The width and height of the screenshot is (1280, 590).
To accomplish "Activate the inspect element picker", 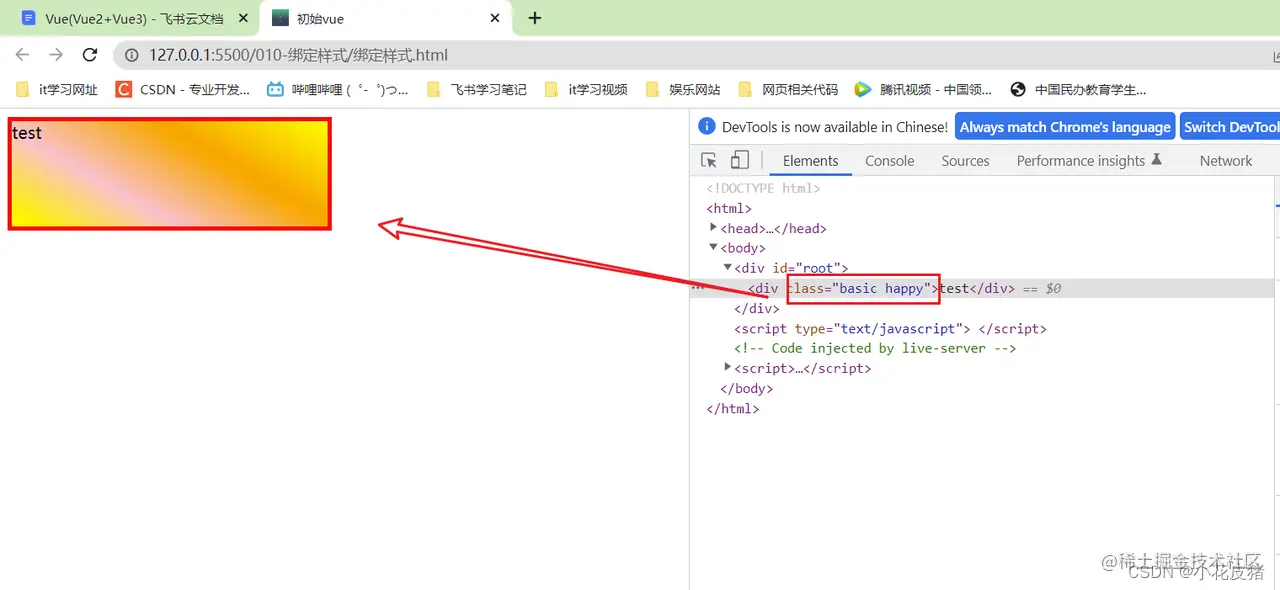I will click(x=709, y=160).
